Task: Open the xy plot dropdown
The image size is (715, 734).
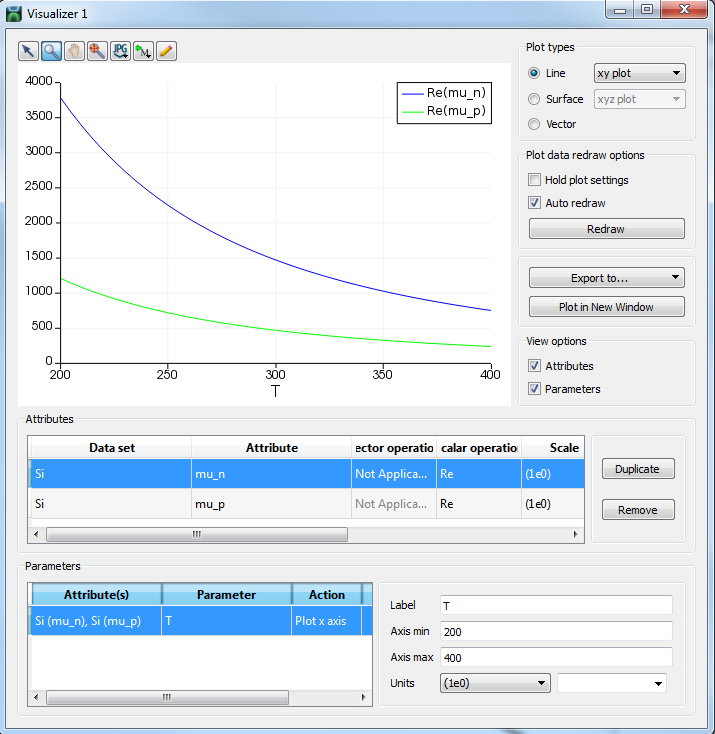Action: coord(639,73)
